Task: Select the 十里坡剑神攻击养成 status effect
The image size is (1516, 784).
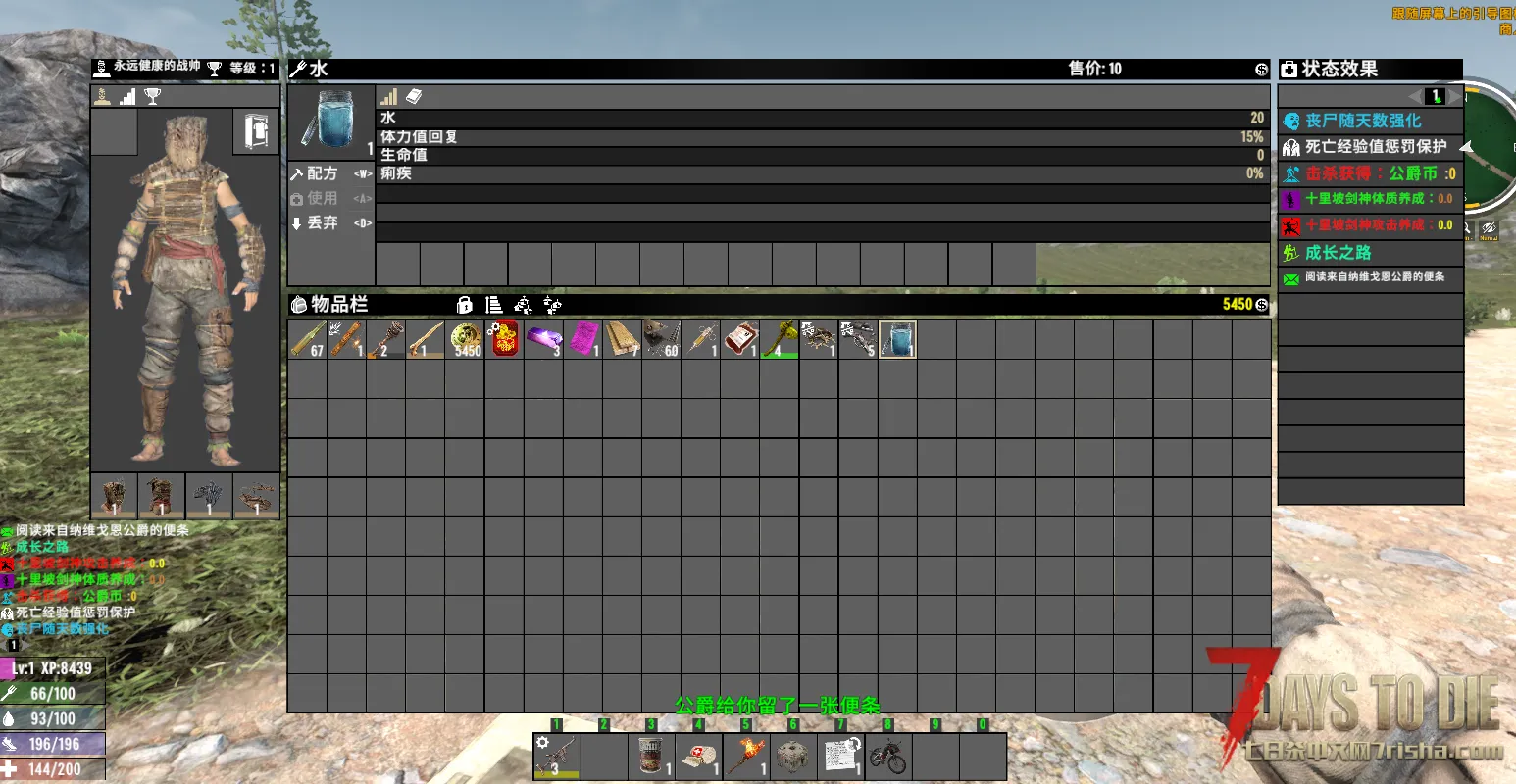Action: [x=1371, y=225]
